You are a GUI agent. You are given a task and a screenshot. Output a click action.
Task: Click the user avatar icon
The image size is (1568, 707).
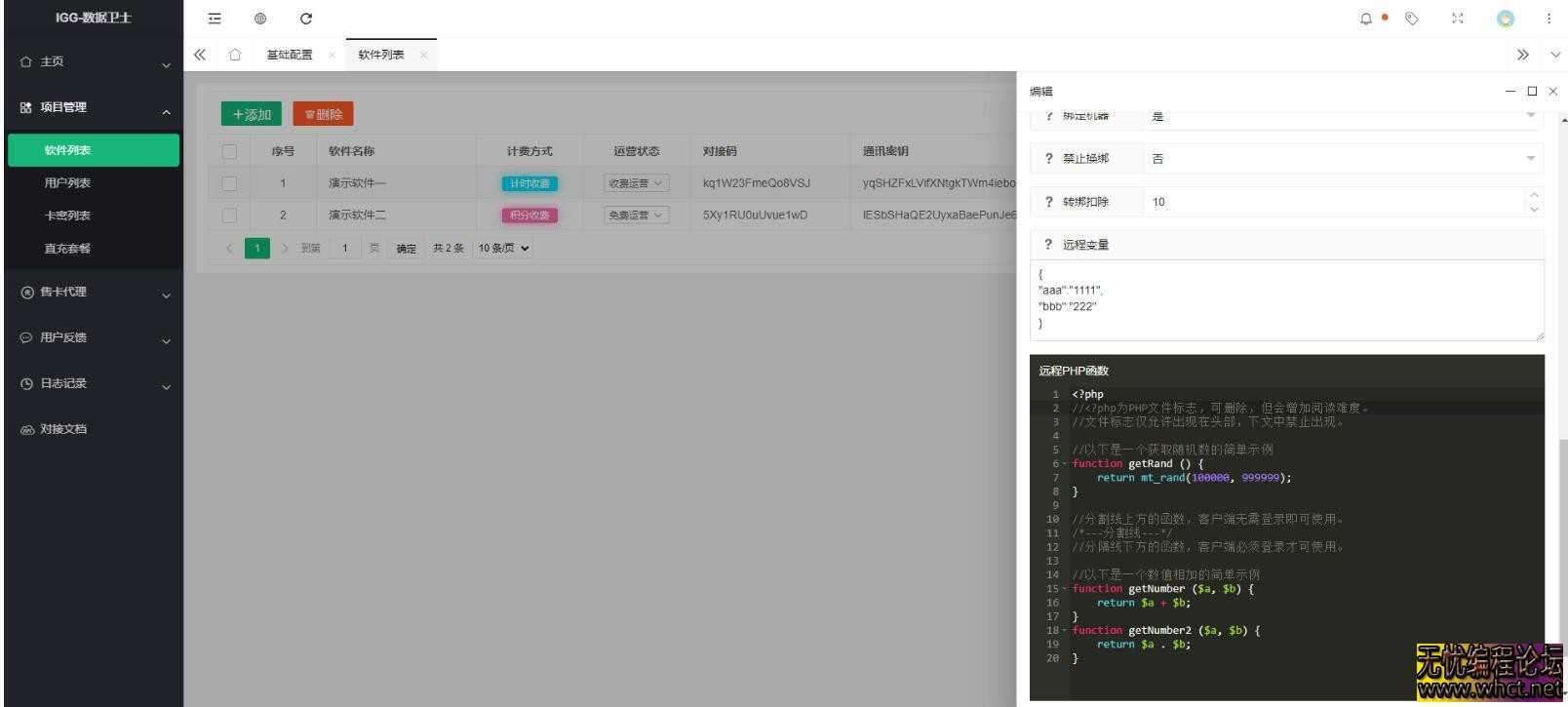pyautogui.click(x=1506, y=19)
